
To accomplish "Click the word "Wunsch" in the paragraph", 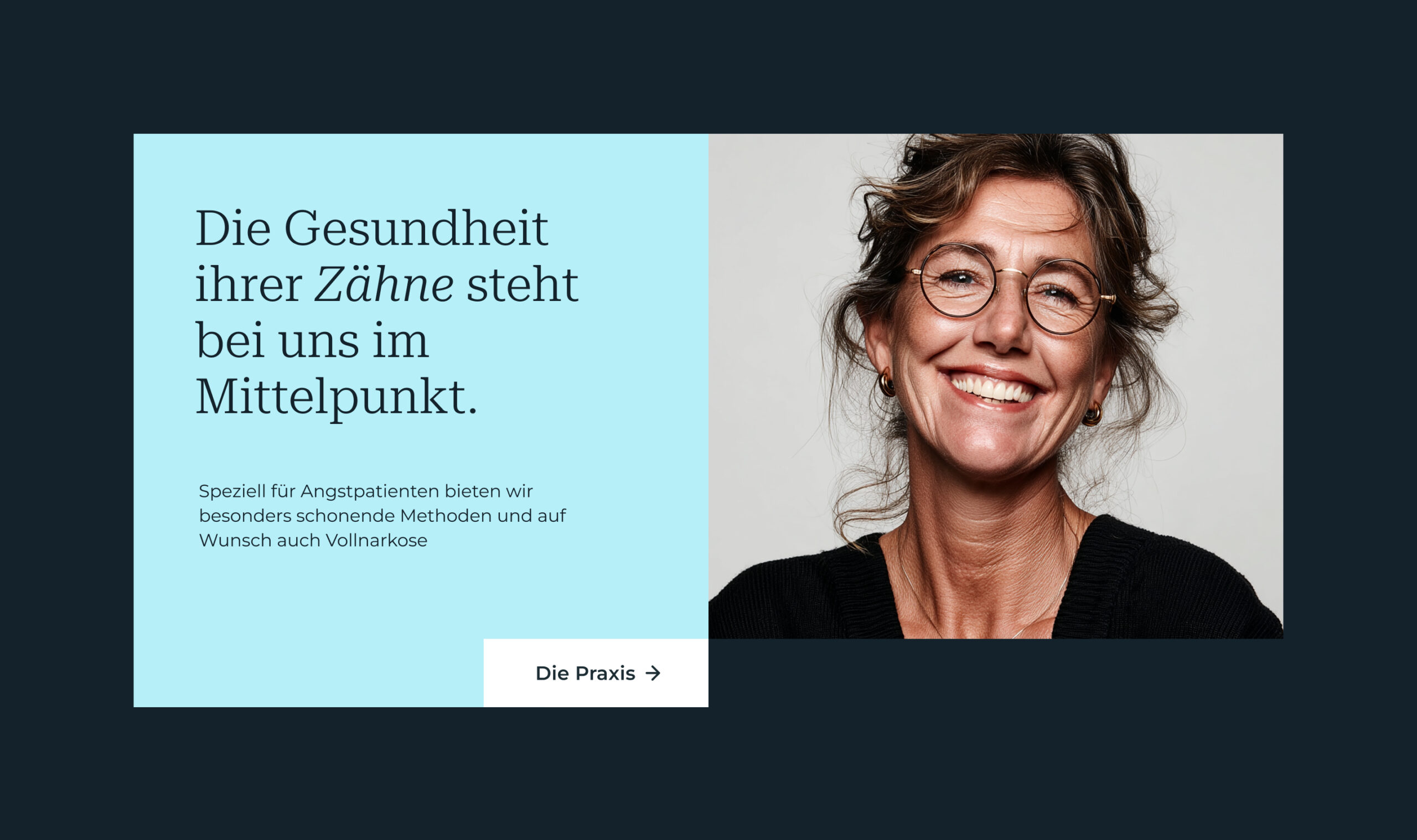I will click(235, 540).
